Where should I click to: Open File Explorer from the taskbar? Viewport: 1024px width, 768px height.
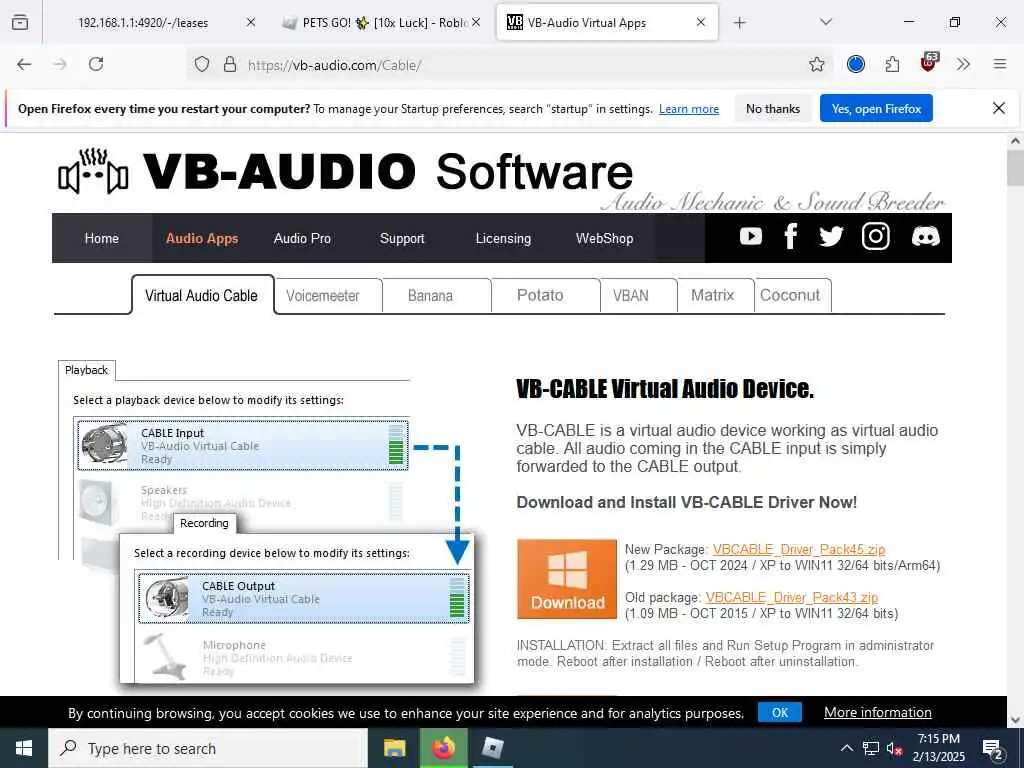[x=394, y=748]
